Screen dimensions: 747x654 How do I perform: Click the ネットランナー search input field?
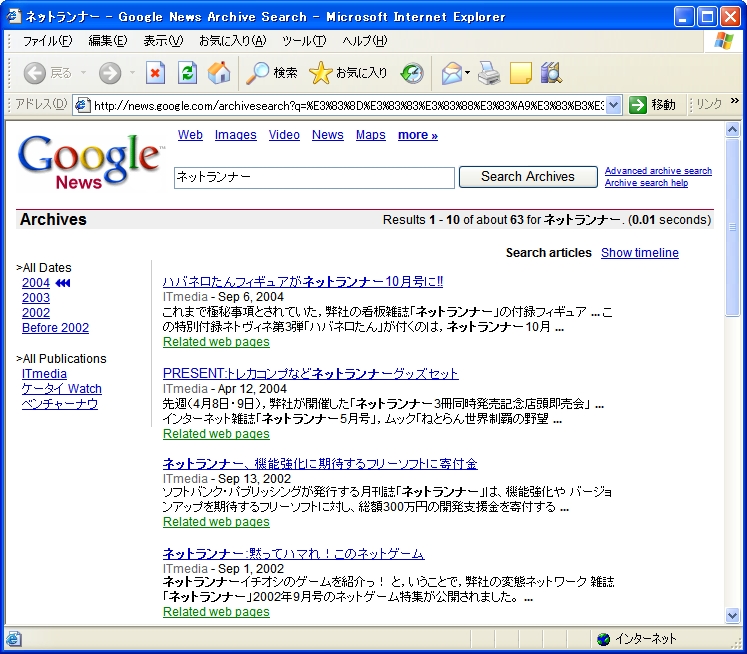(314, 177)
